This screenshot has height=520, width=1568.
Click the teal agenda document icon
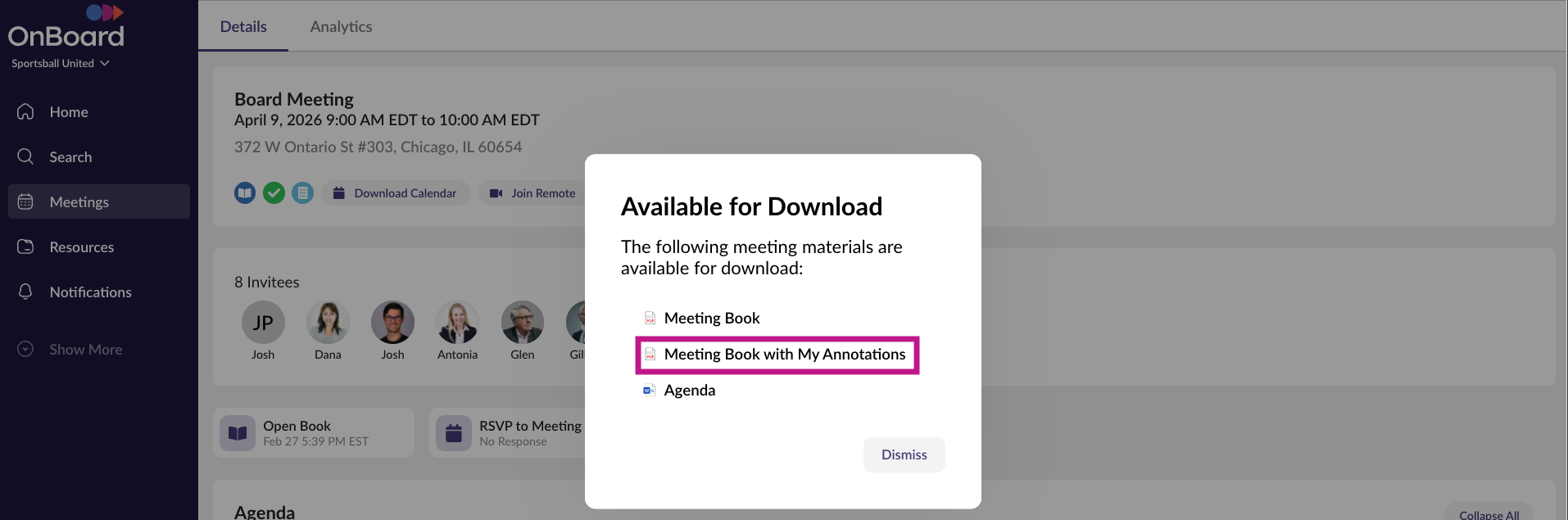point(302,193)
